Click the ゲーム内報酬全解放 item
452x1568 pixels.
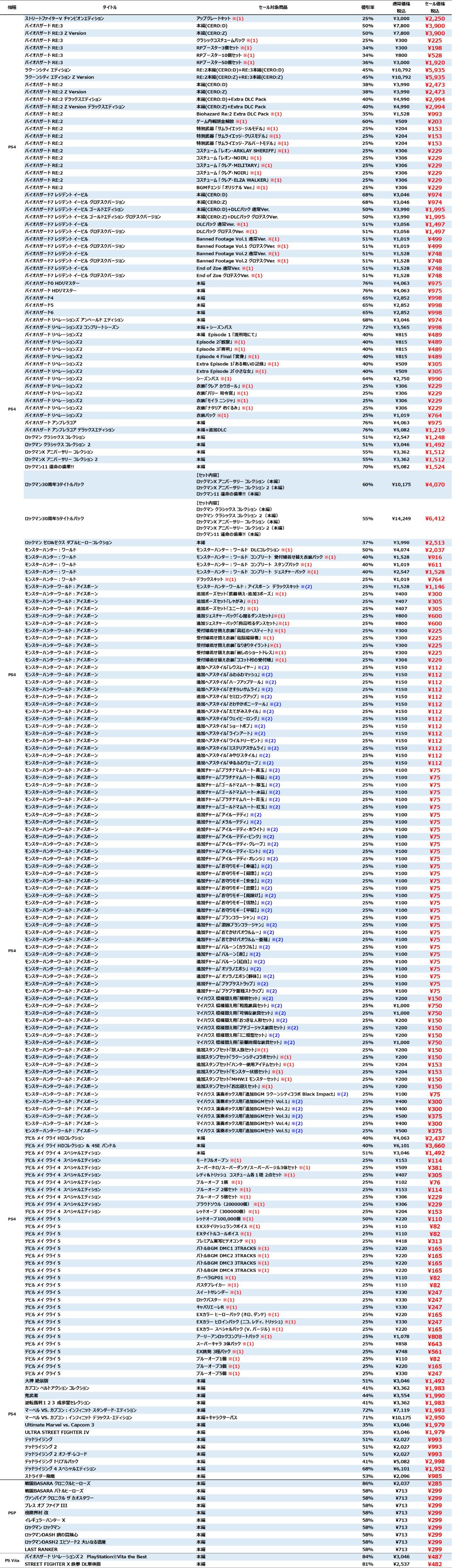(x=221, y=121)
